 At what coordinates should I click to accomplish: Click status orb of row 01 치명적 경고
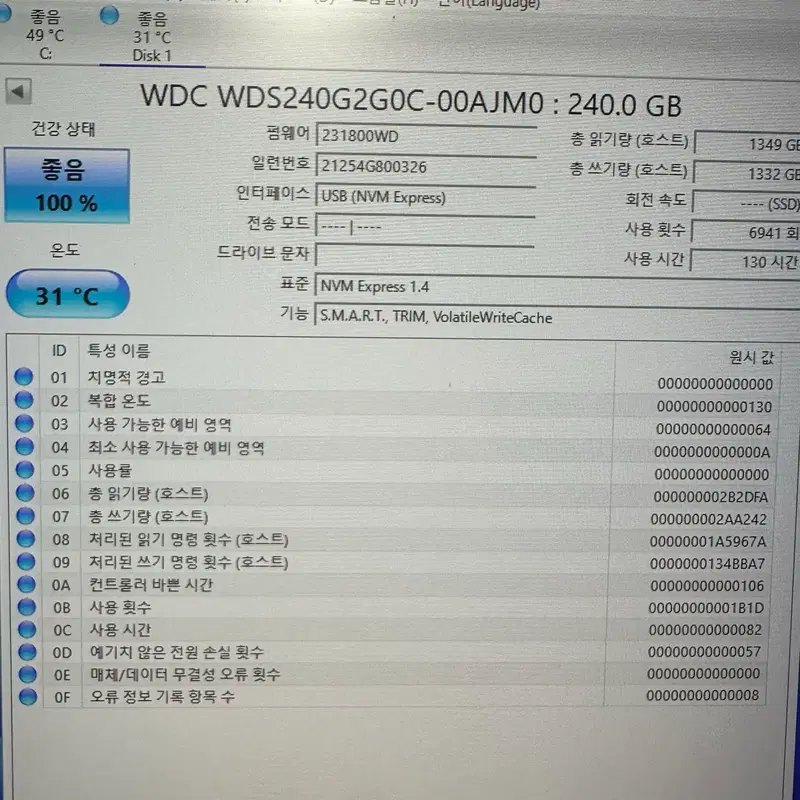point(23,377)
